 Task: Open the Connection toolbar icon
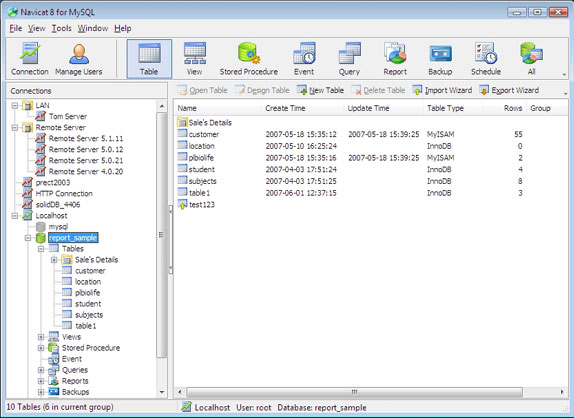[x=30, y=59]
